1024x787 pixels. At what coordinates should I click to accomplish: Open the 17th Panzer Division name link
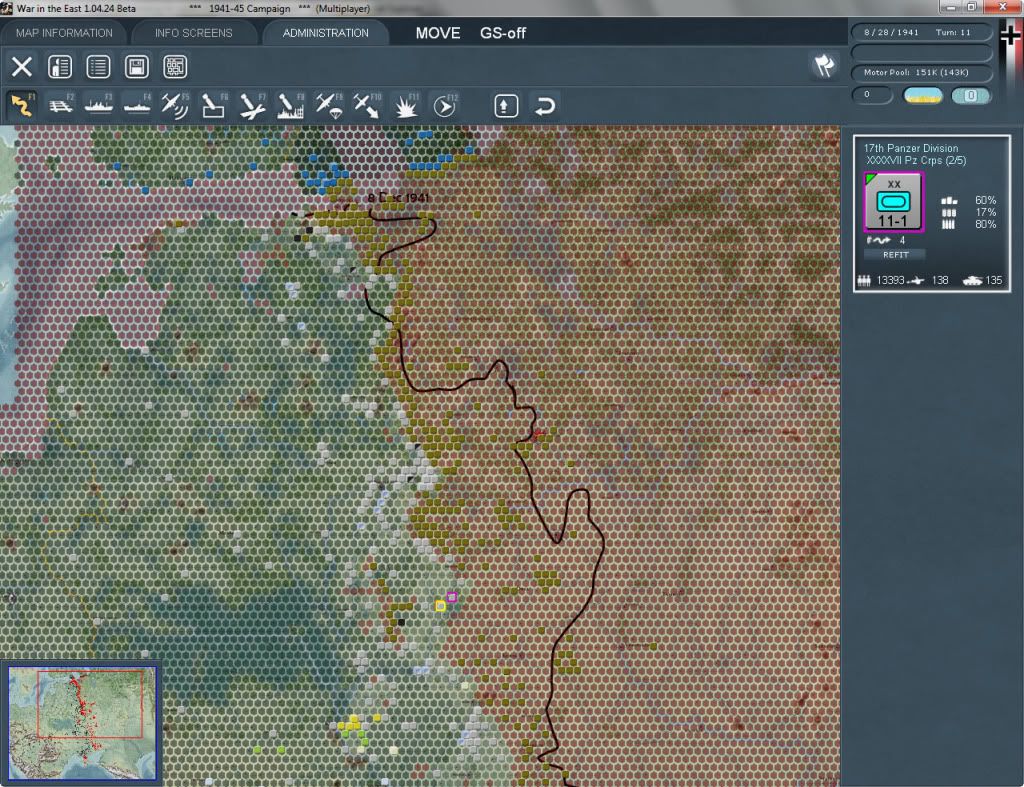click(910, 148)
